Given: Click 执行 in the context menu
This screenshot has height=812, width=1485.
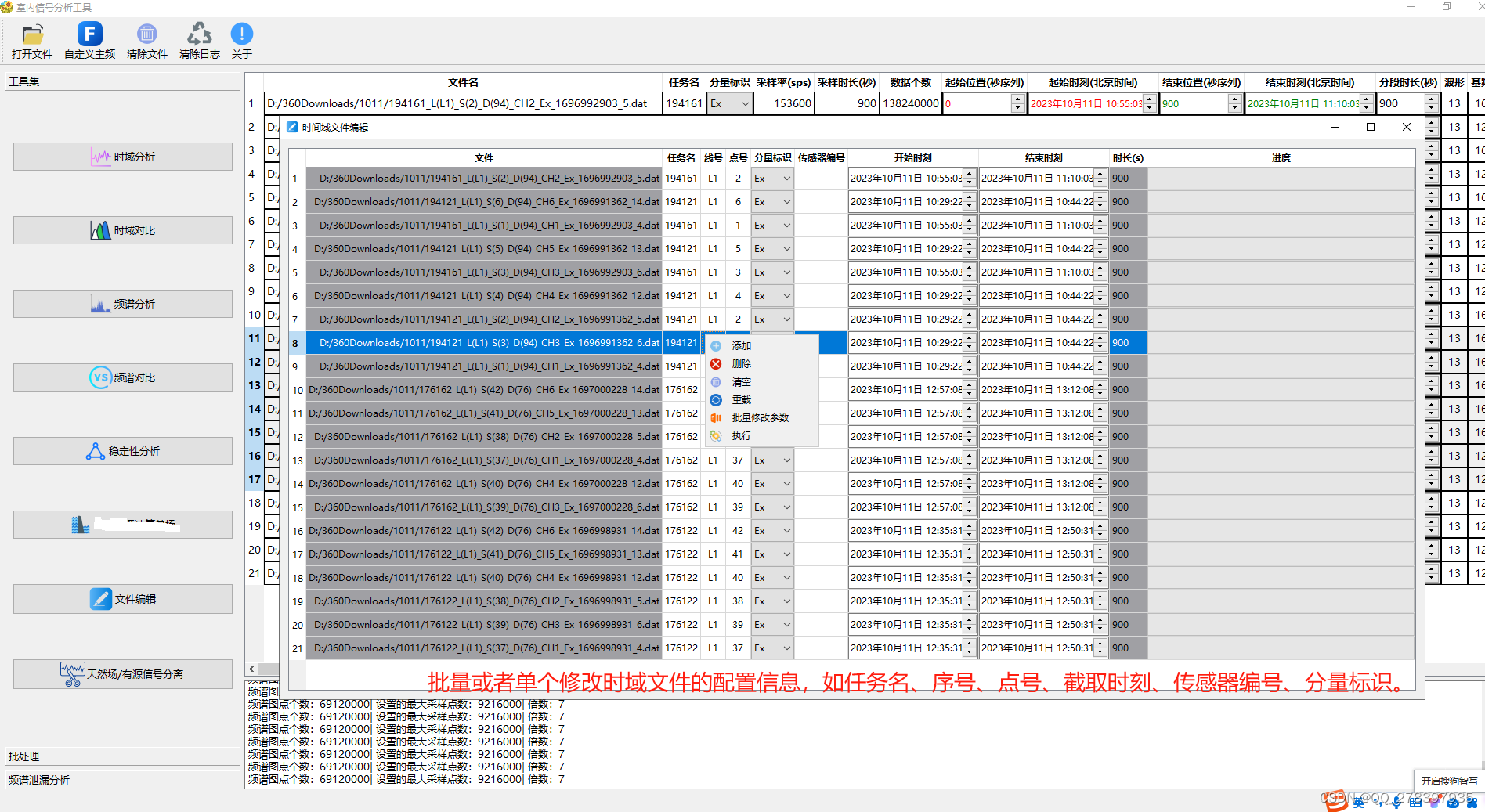Looking at the screenshot, I should tap(741, 435).
